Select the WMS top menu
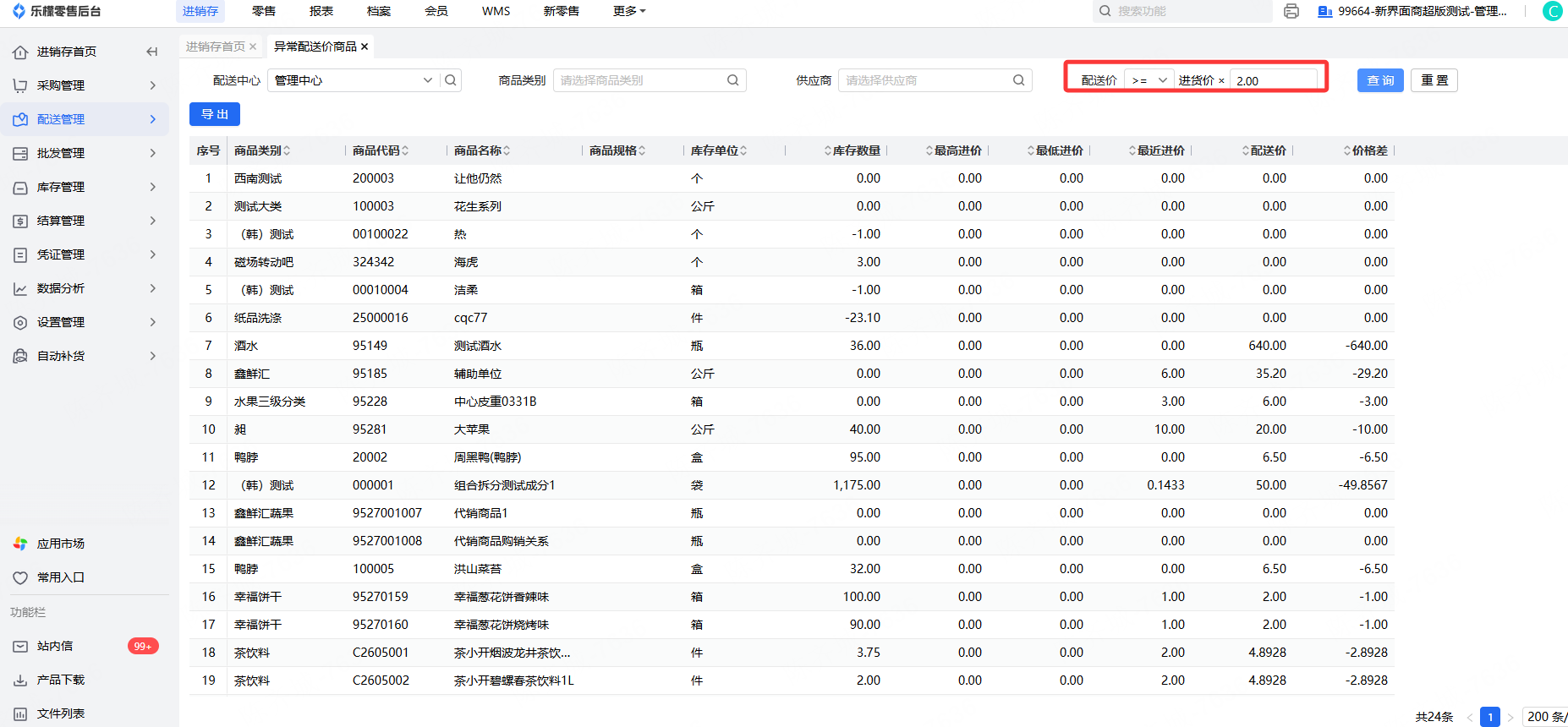 coord(496,11)
